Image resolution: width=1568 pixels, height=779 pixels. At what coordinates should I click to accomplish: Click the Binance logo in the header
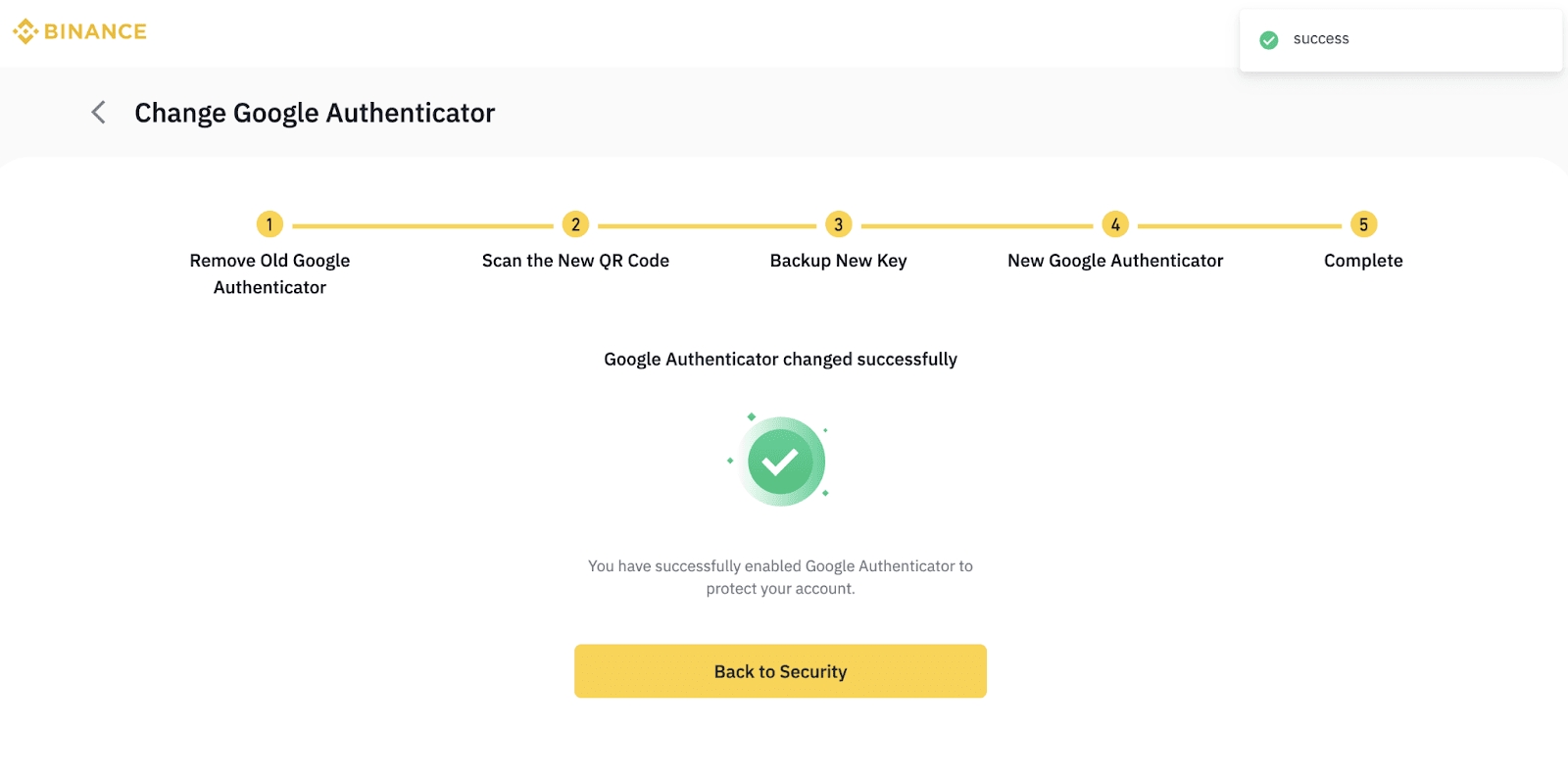tap(80, 31)
